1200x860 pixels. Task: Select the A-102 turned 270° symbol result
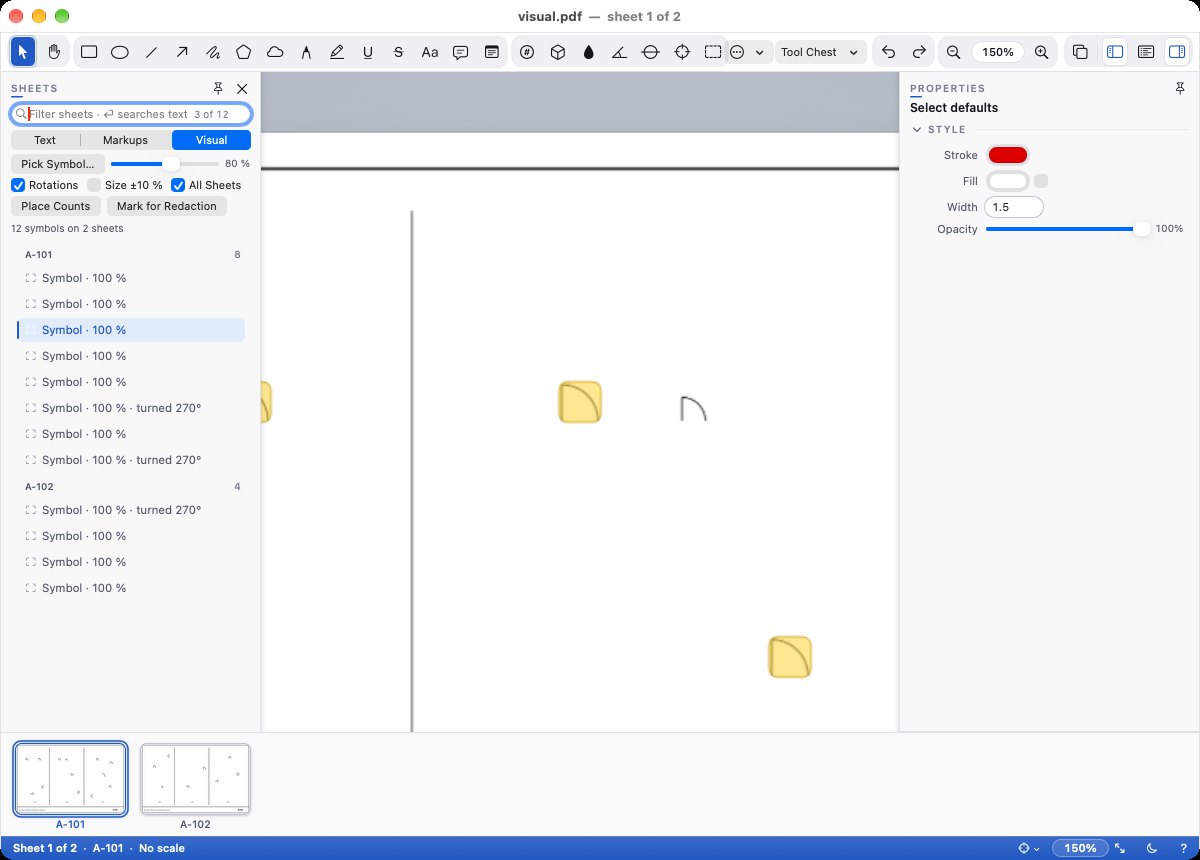(x=131, y=510)
